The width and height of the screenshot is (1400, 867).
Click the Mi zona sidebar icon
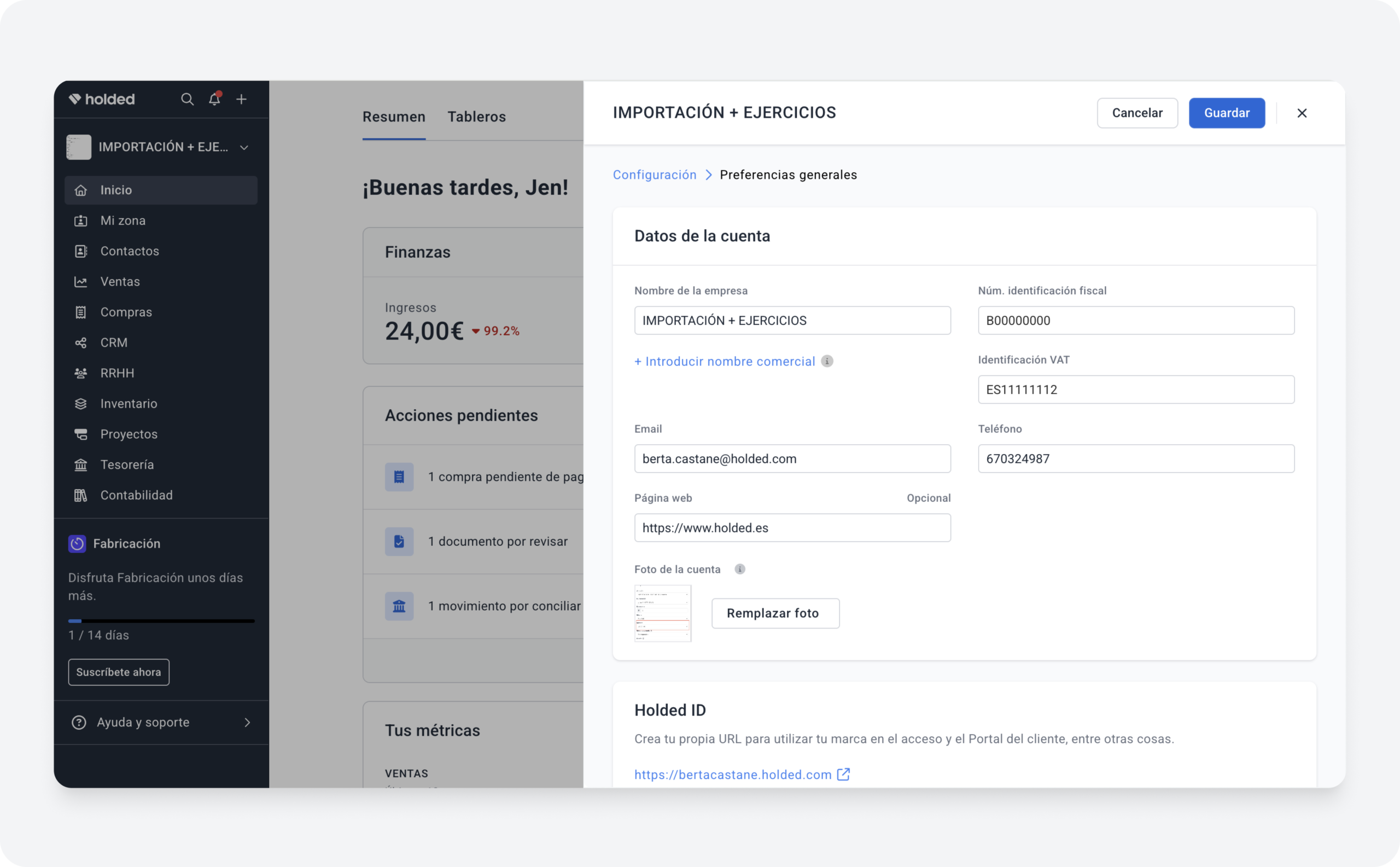[81, 221]
